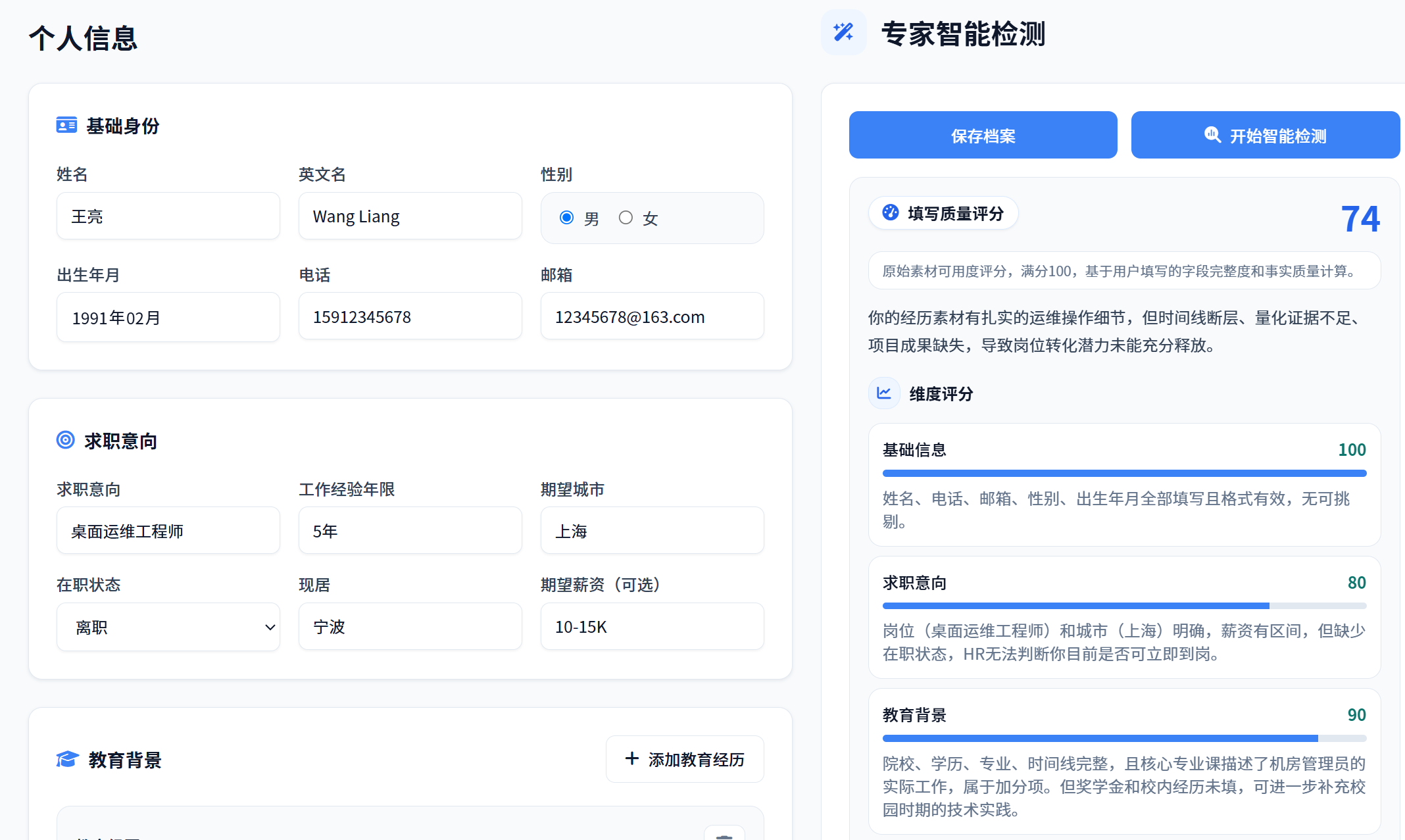
Task: Click the 期望薪资 field showing 10-15K
Action: pos(653,626)
